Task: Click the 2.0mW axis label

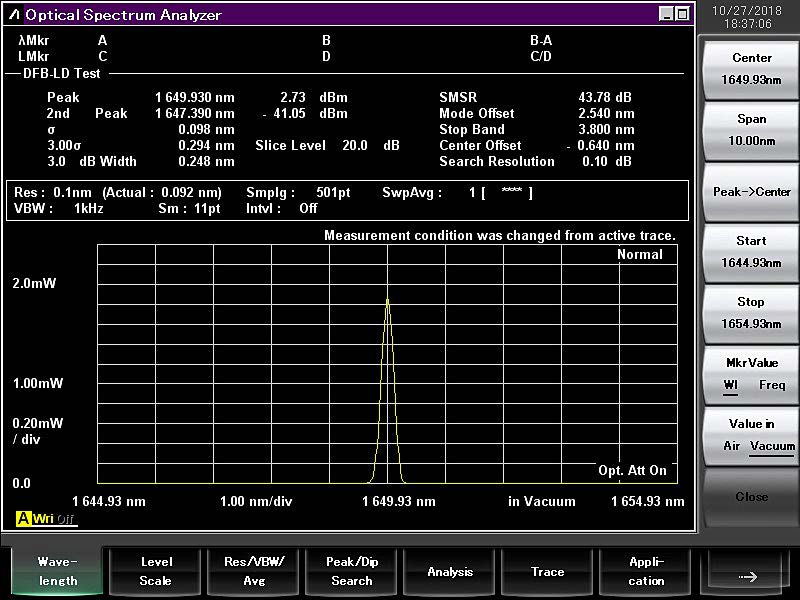Action: point(34,284)
